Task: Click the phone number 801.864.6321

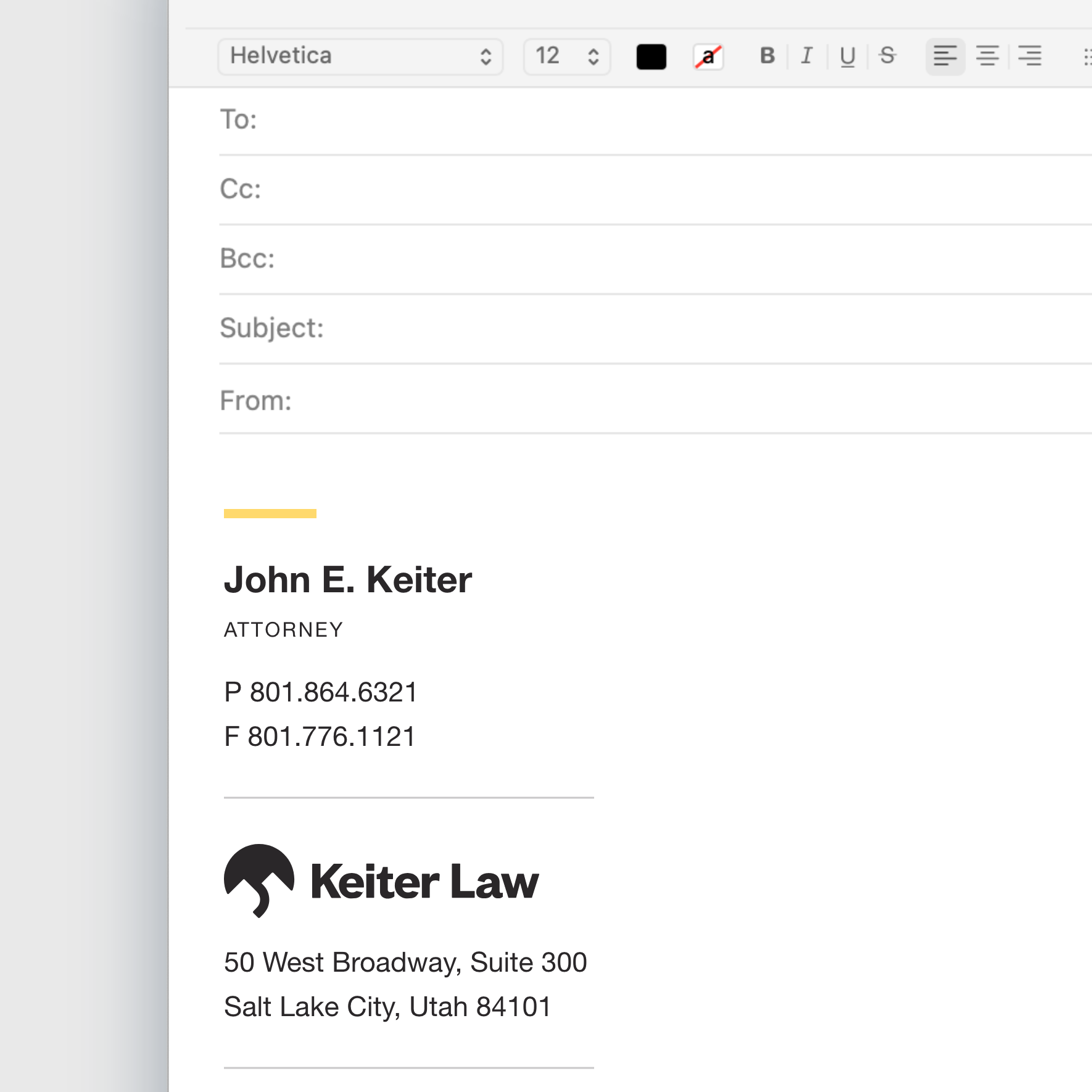Action: click(x=321, y=692)
